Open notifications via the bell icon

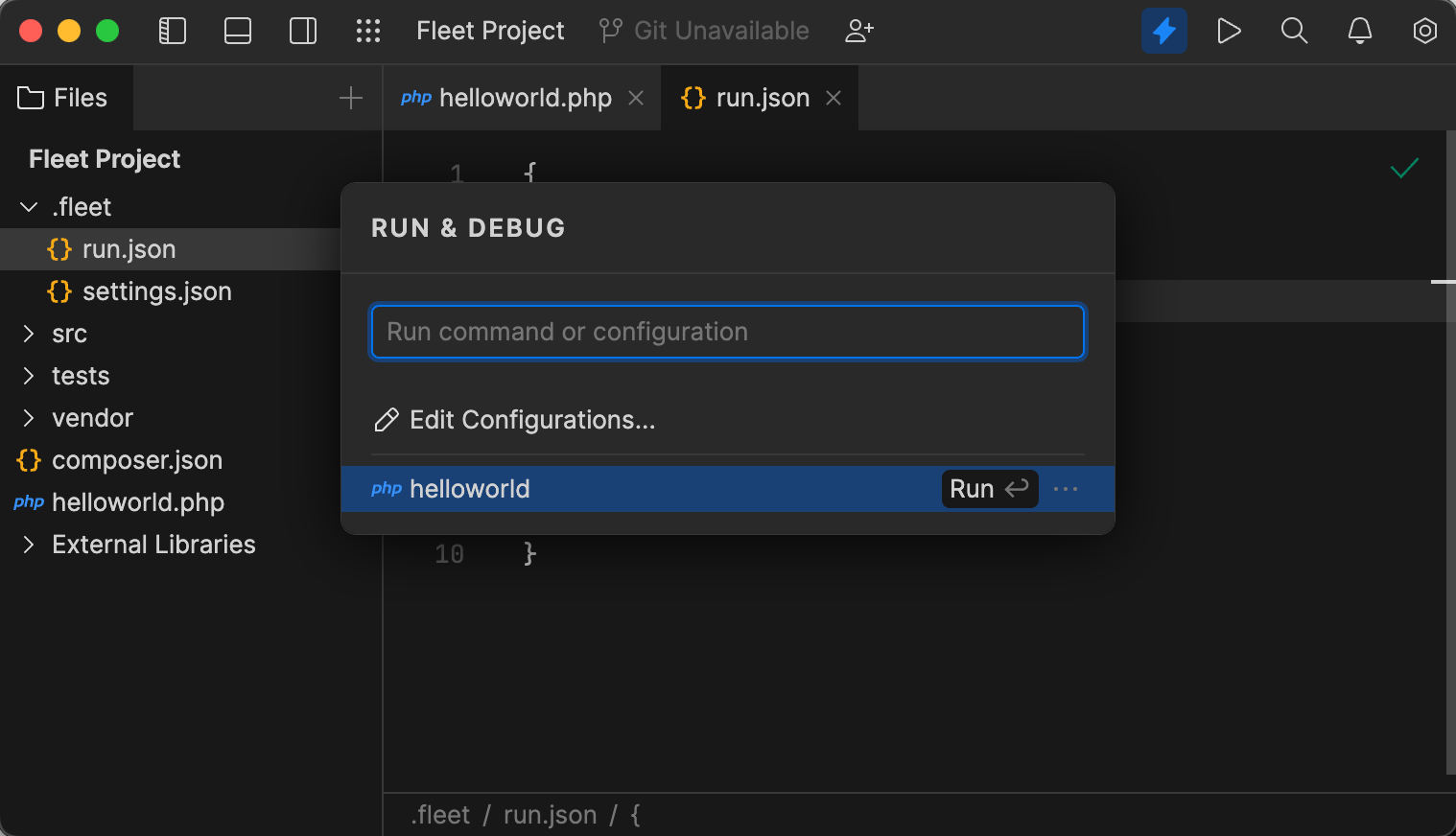coord(1359,30)
